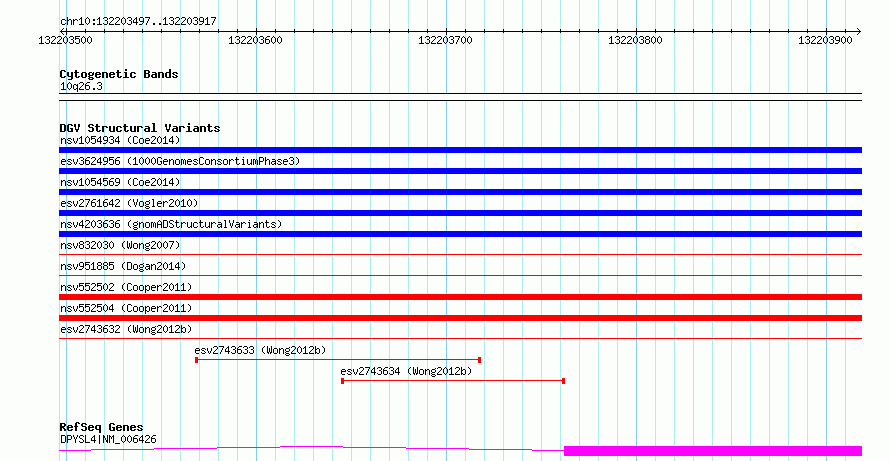Click the nsv1054934 (Coe2014) variant label
Image resolution: width=890 pixels, height=461 pixels.
click(x=120, y=140)
